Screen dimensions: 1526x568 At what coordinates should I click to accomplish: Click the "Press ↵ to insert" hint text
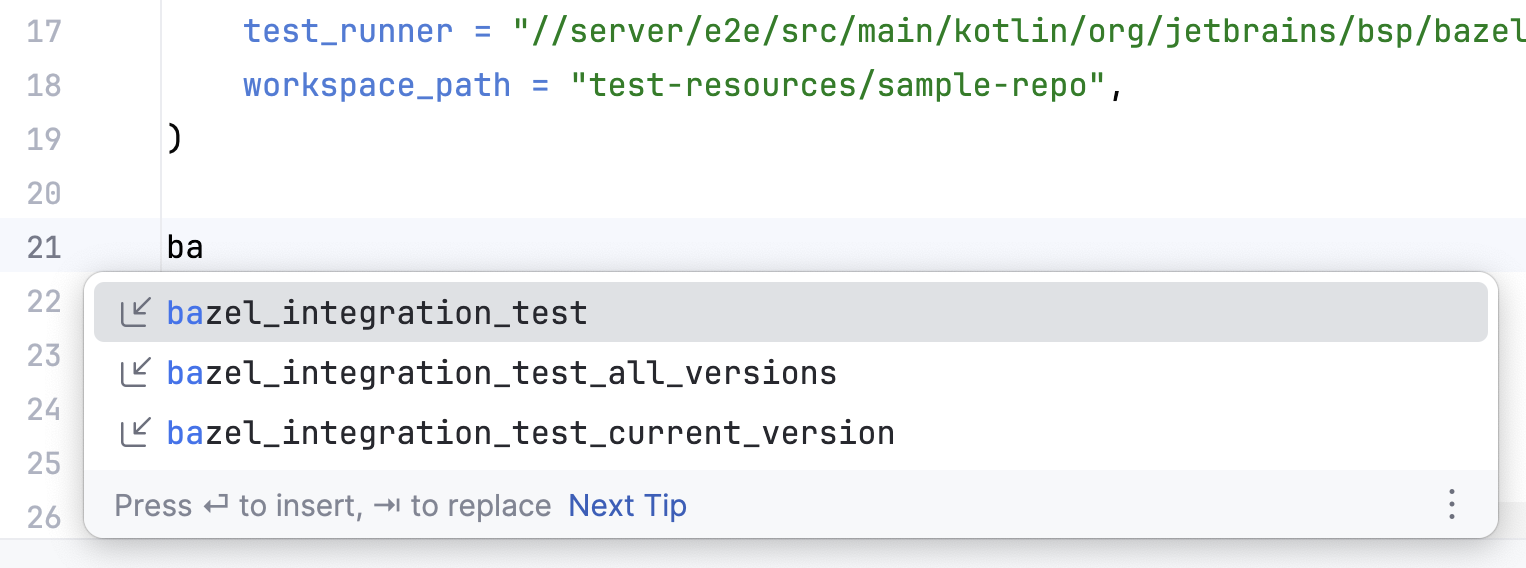pyautogui.click(x=237, y=506)
